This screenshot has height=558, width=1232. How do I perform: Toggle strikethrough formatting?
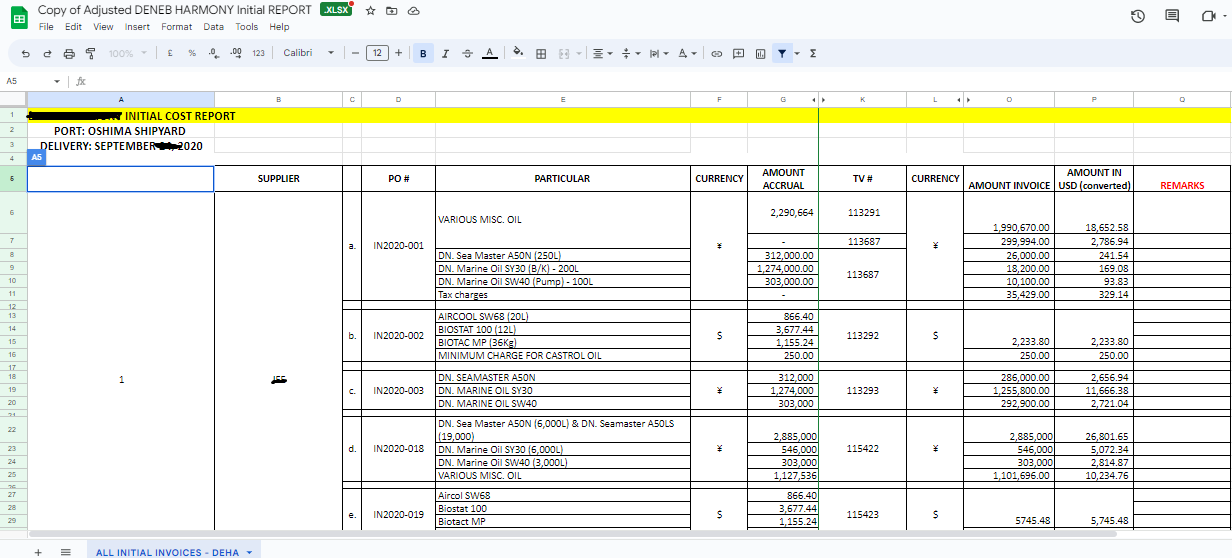coord(467,53)
